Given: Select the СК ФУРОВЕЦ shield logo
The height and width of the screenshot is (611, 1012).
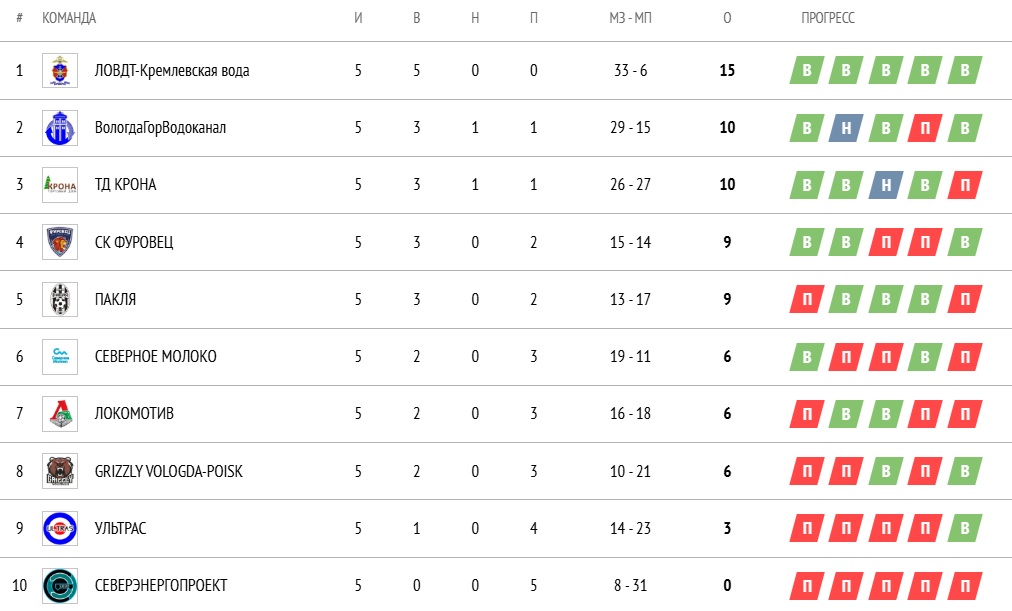Looking at the screenshot, I should tap(59, 242).
